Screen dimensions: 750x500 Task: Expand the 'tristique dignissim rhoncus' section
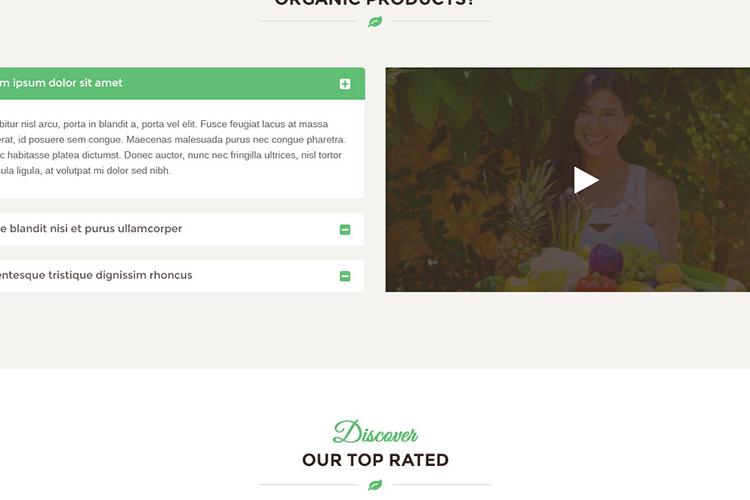[96, 275]
